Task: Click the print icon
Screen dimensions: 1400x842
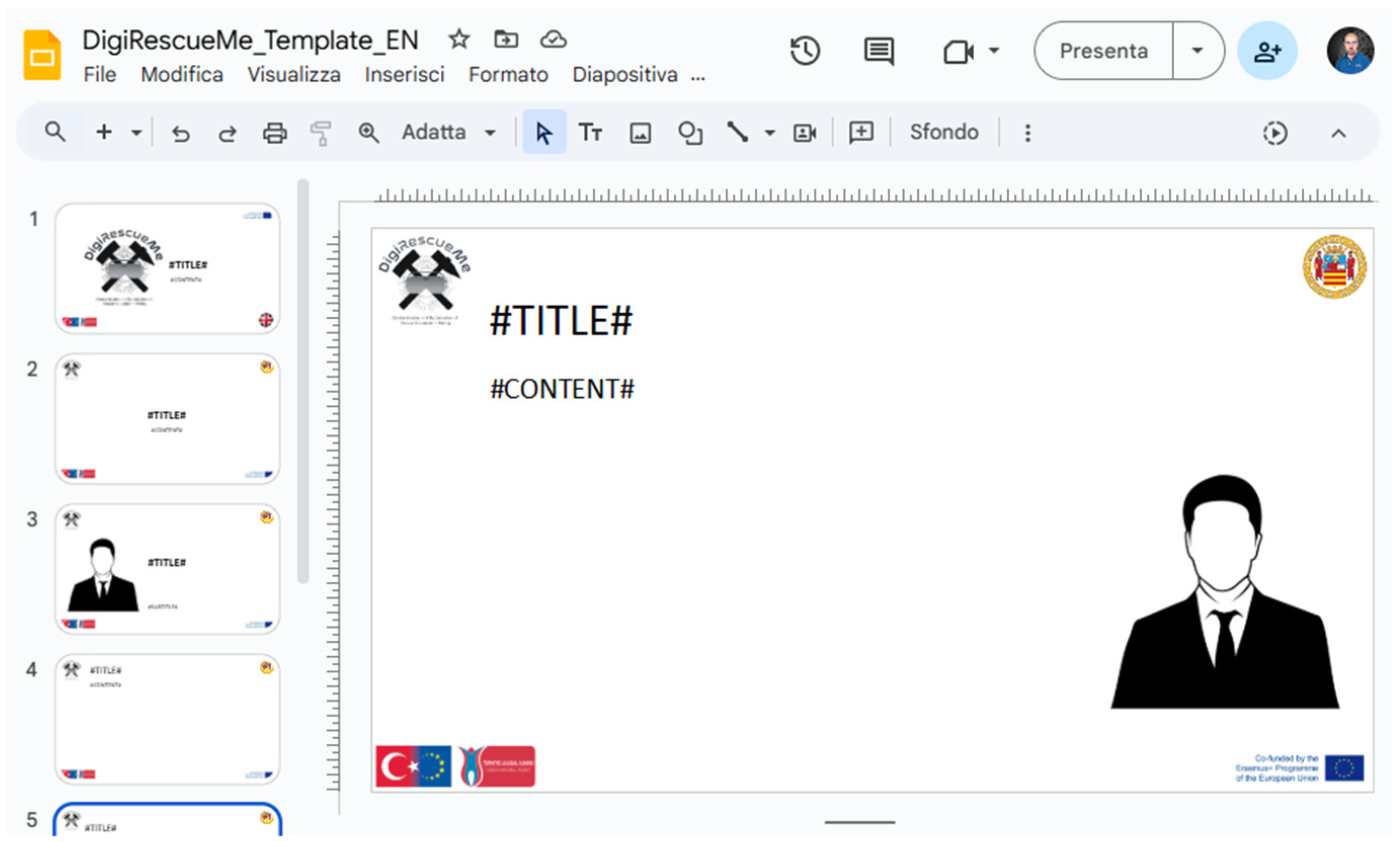Action: click(275, 133)
